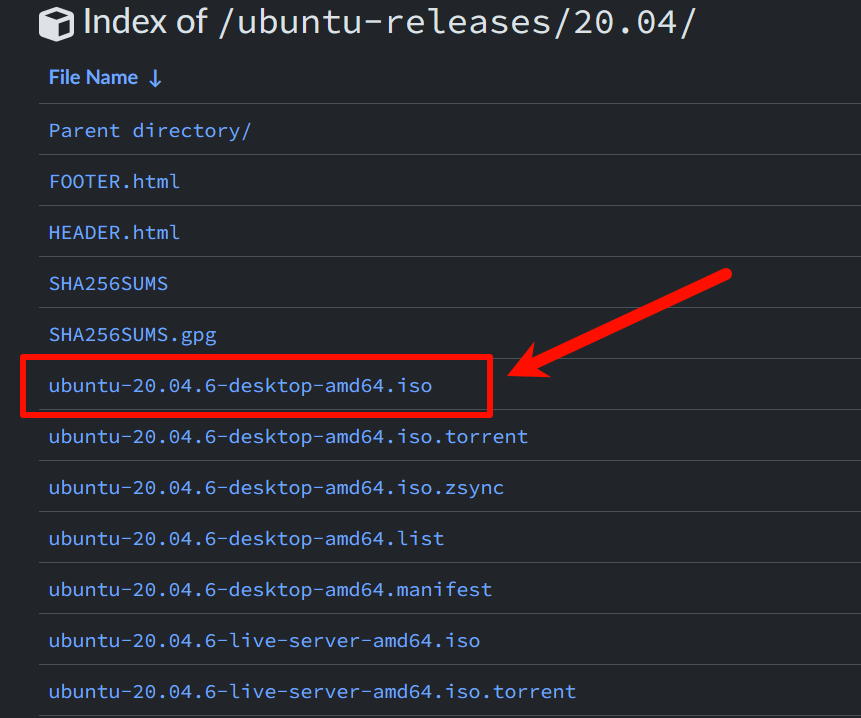Download ubuntu-20.04.6-desktop-amd64.iso.torrent
This screenshot has height=718, width=861.
[x=288, y=437]
